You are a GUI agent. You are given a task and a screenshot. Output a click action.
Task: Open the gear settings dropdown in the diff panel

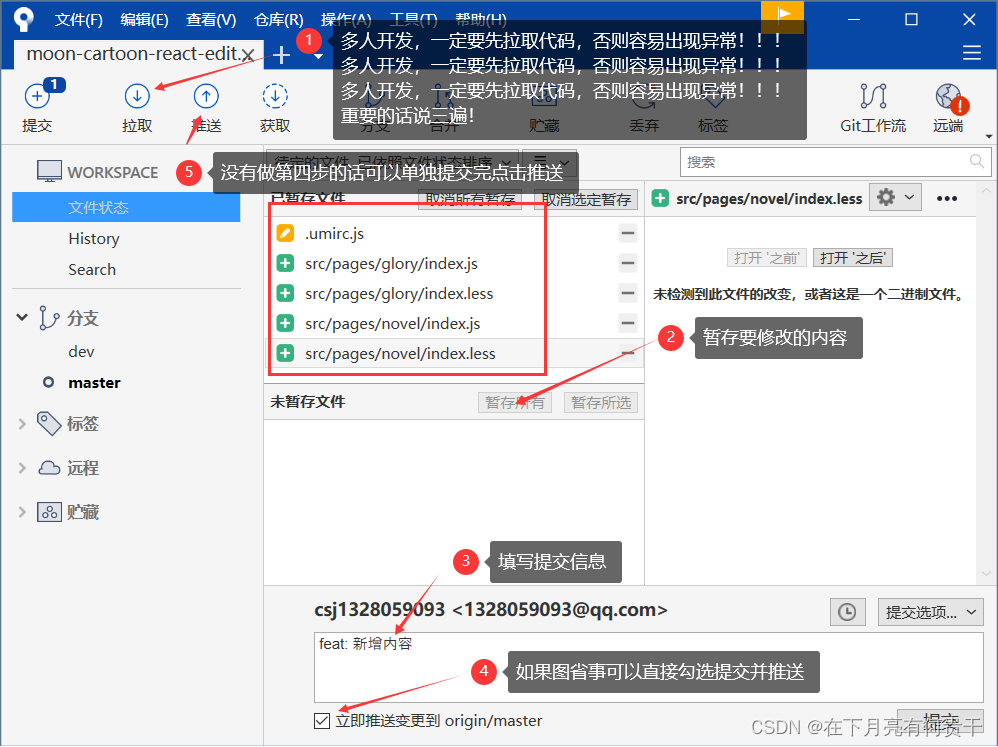(895, 198)
